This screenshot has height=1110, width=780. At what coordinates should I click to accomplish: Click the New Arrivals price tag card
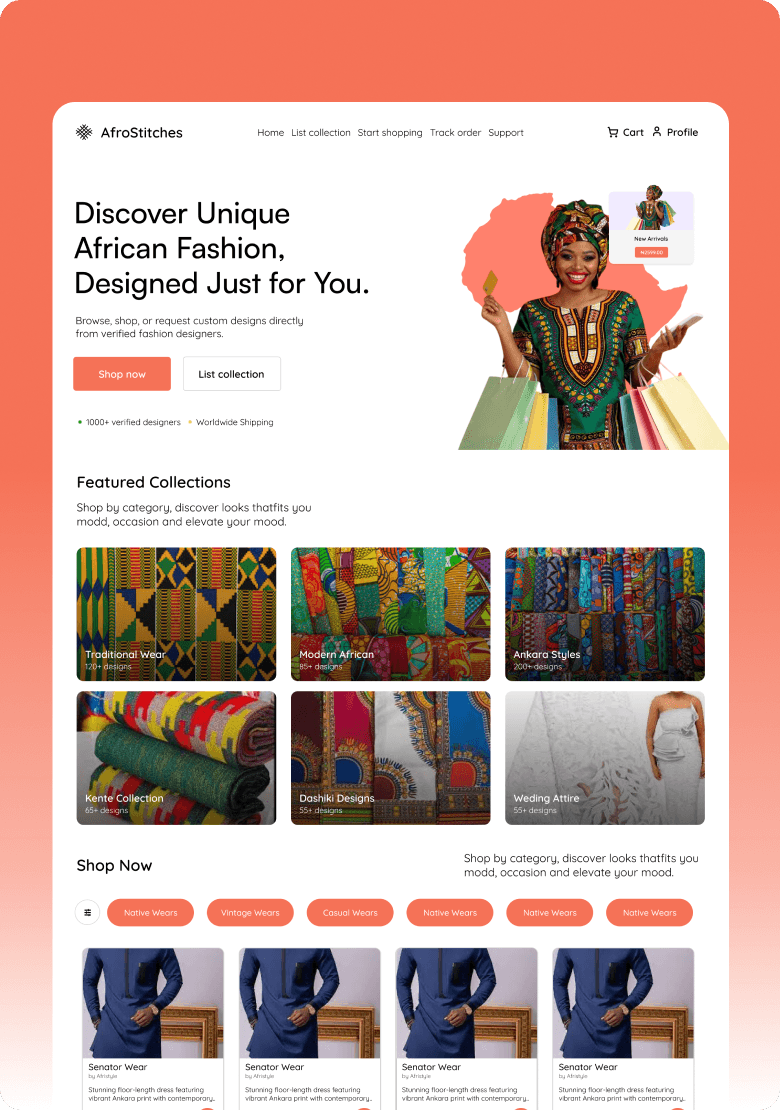click(x=651, y=227)
